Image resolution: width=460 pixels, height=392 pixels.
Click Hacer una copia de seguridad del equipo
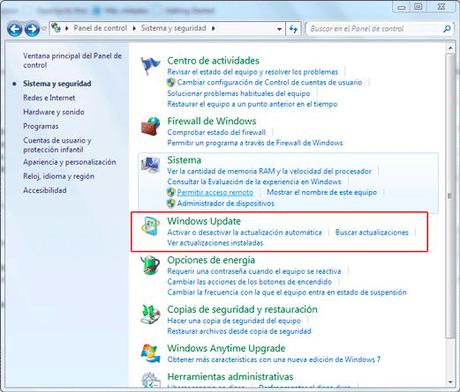point(234,321)
